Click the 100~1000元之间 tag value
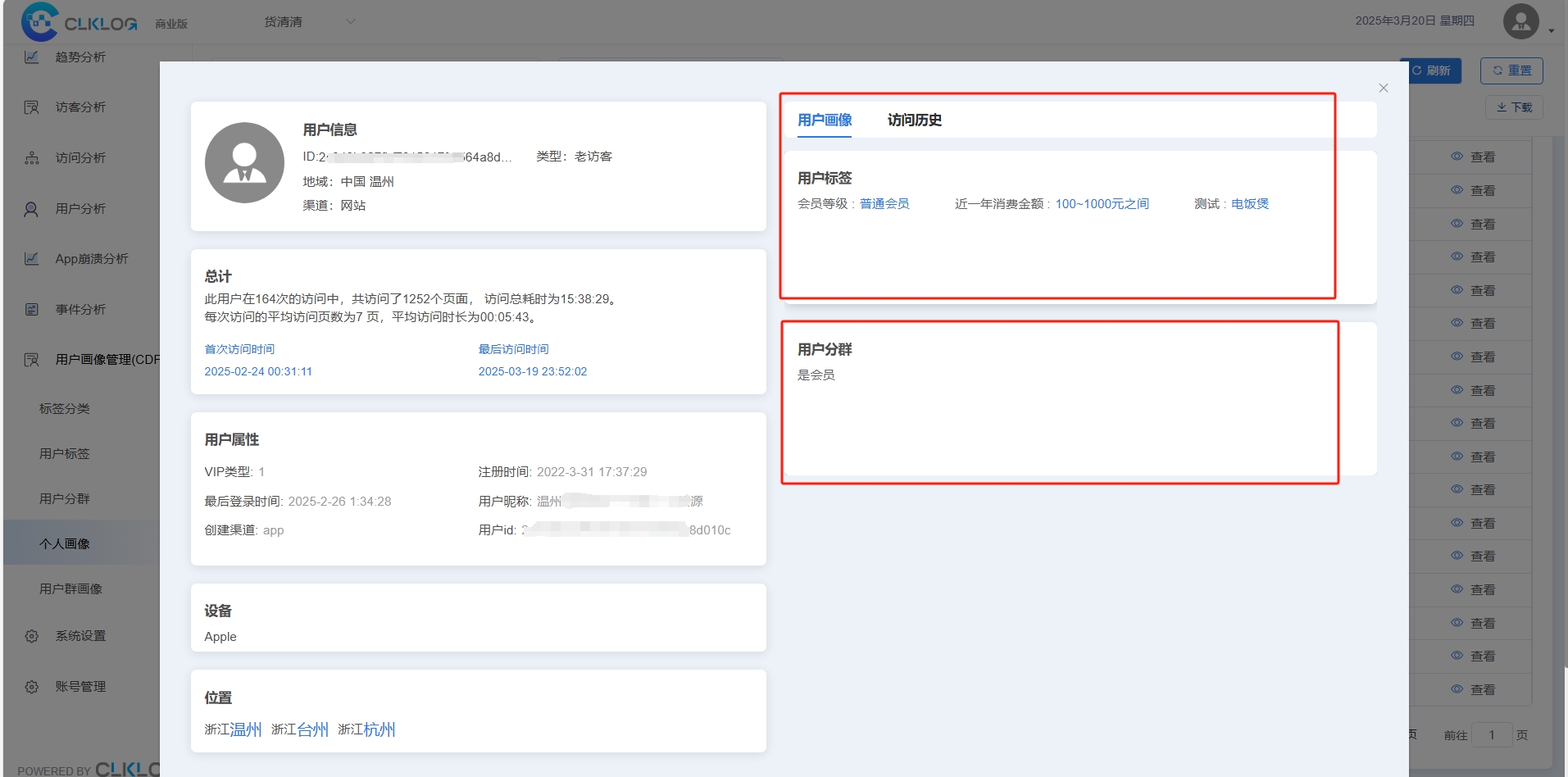 click(x=1102, y=203)
